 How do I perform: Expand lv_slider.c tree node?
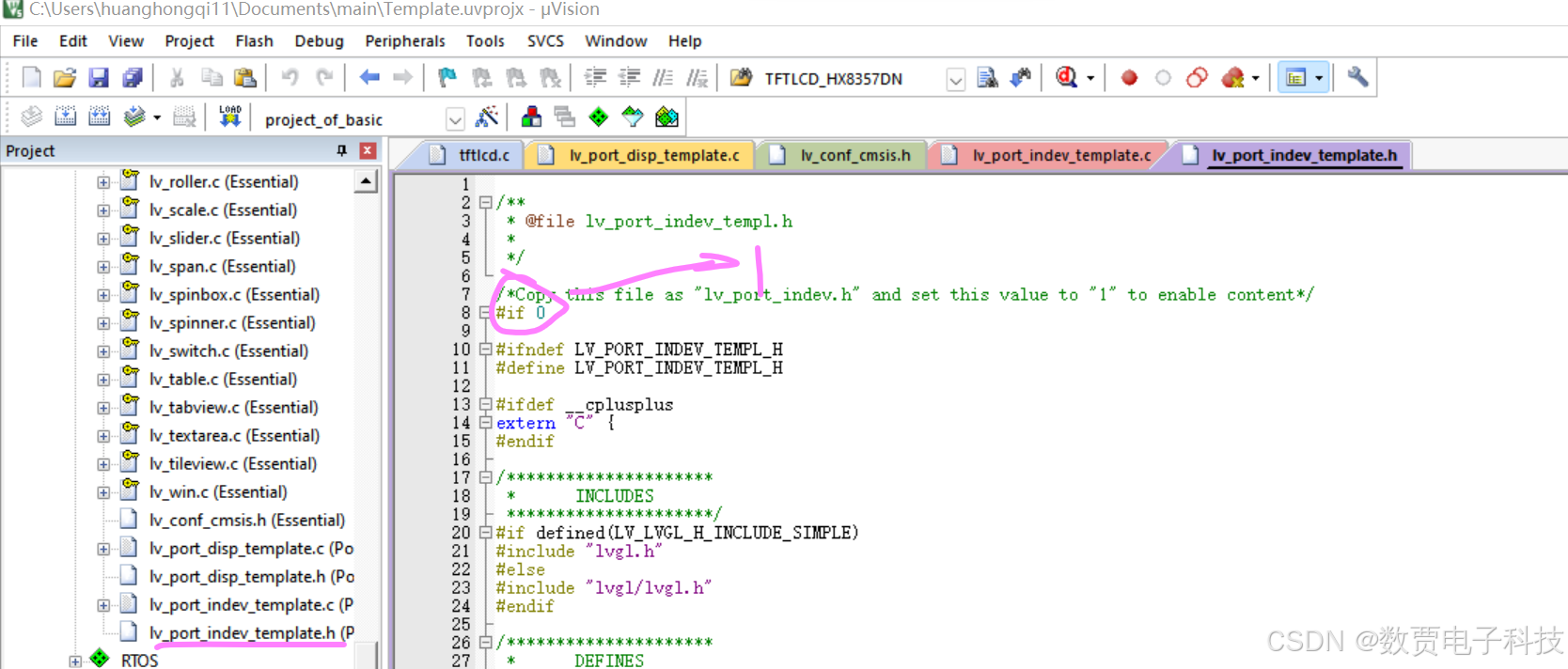point(103,239)
